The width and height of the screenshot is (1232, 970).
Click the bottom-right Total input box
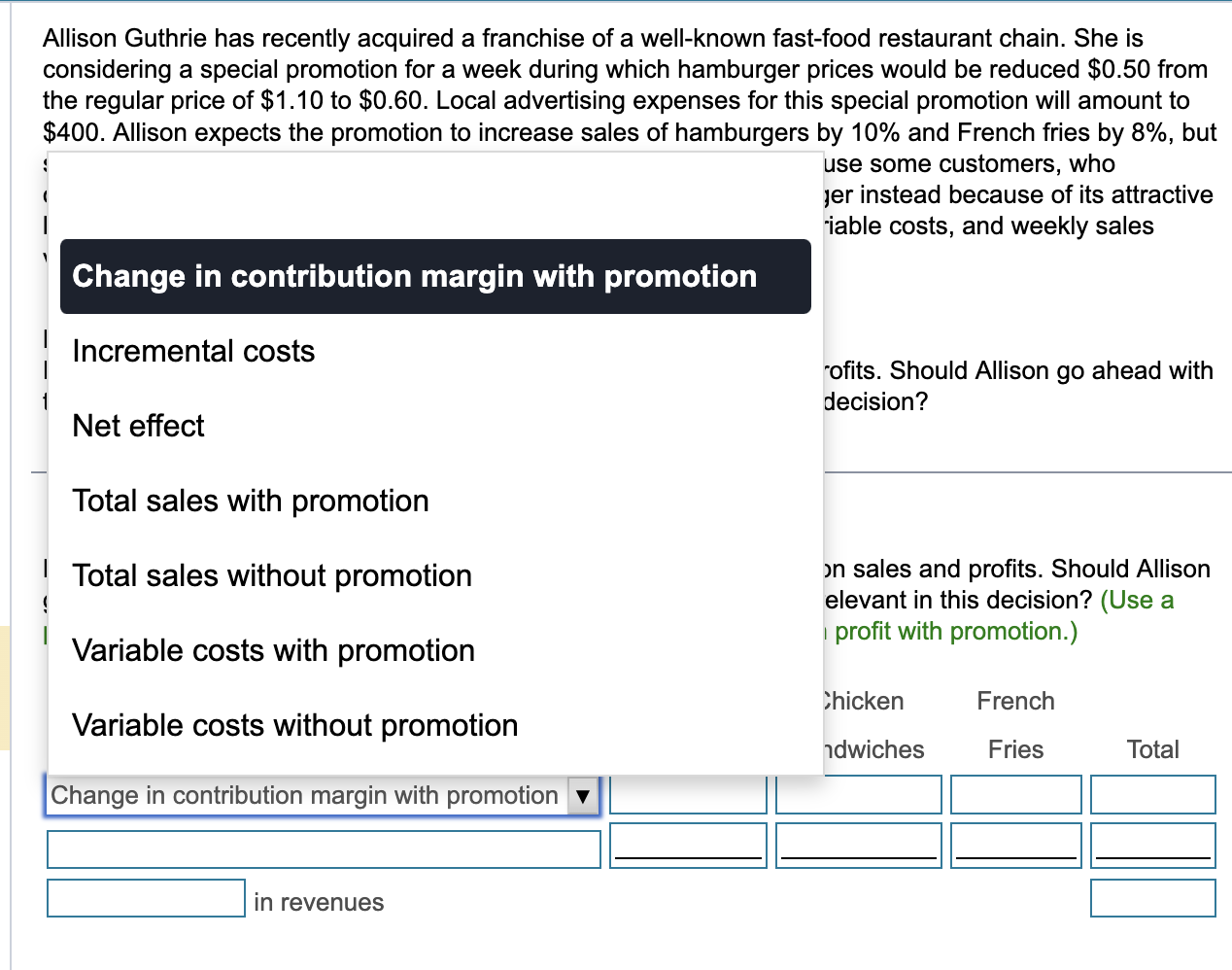pyautogui.click(x=1153, y=897)
